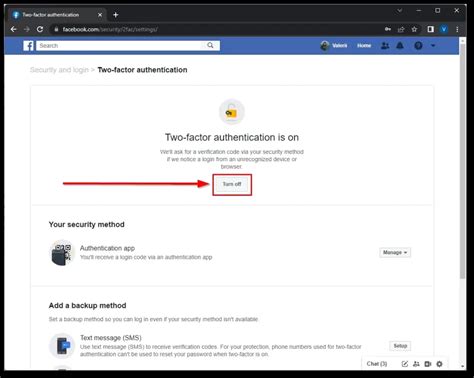Go to Security and login breadcrumb
474x378 pixels.
pos(59,70)
